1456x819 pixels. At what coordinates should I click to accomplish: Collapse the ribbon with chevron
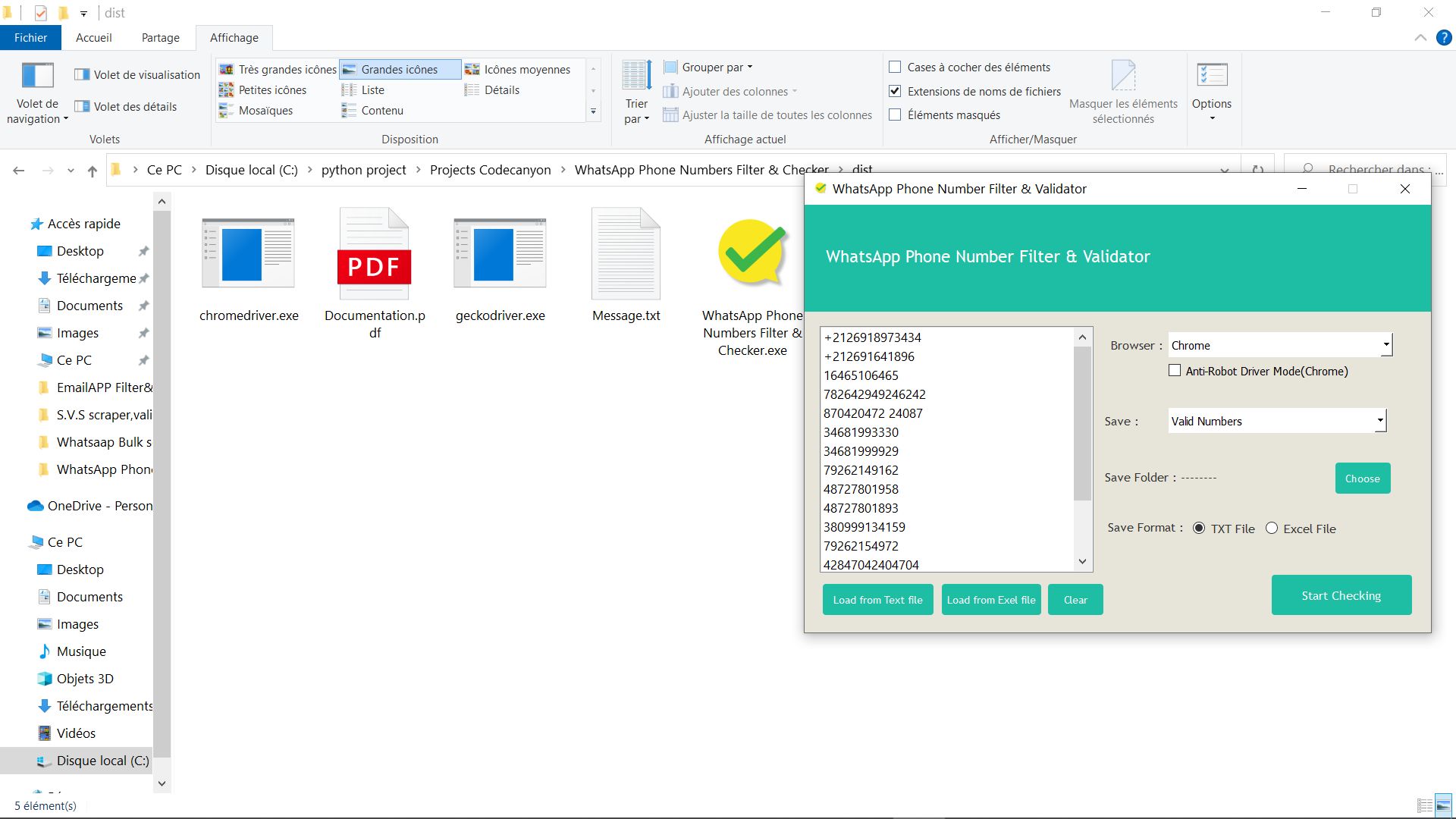[1420, 38]
